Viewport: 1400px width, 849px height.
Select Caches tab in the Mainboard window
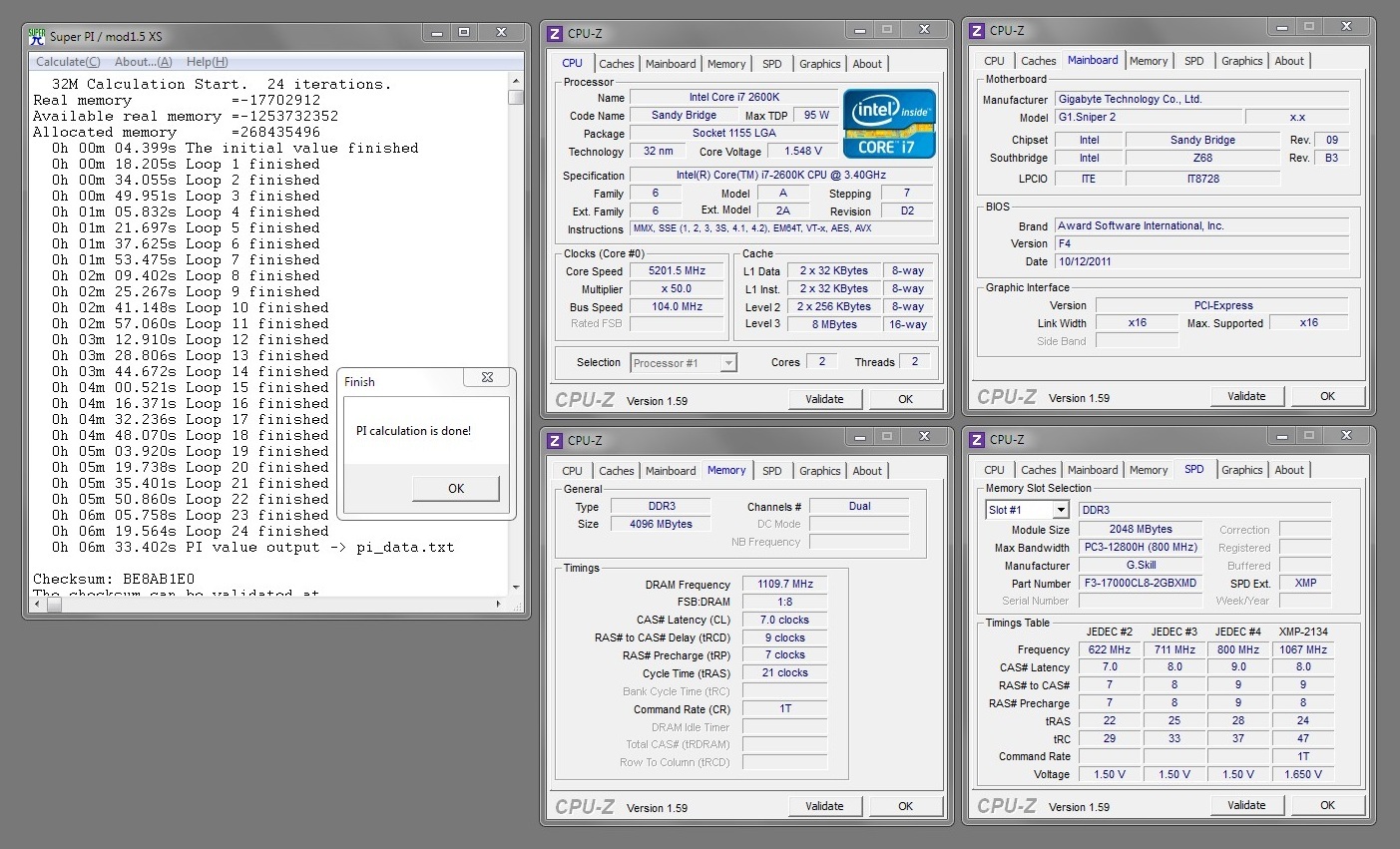1038,61
